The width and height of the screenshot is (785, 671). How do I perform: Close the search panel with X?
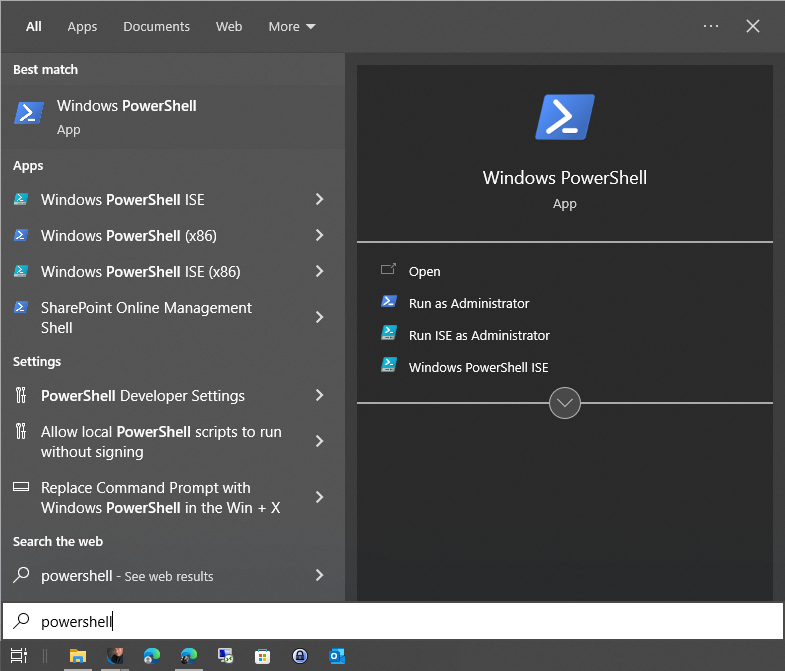tap(753, 26)
